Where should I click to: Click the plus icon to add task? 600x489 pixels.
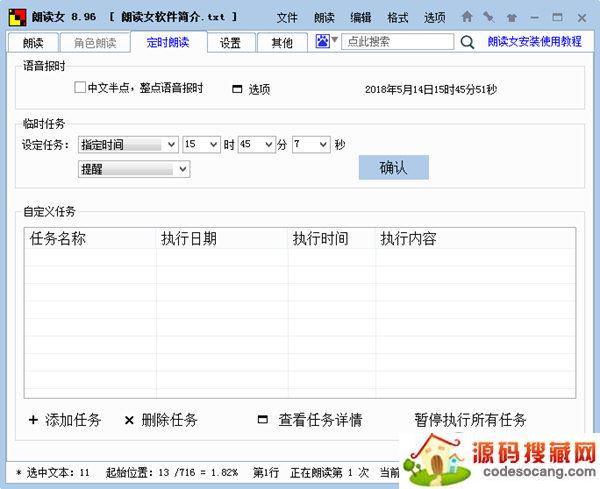click(33, 420)
